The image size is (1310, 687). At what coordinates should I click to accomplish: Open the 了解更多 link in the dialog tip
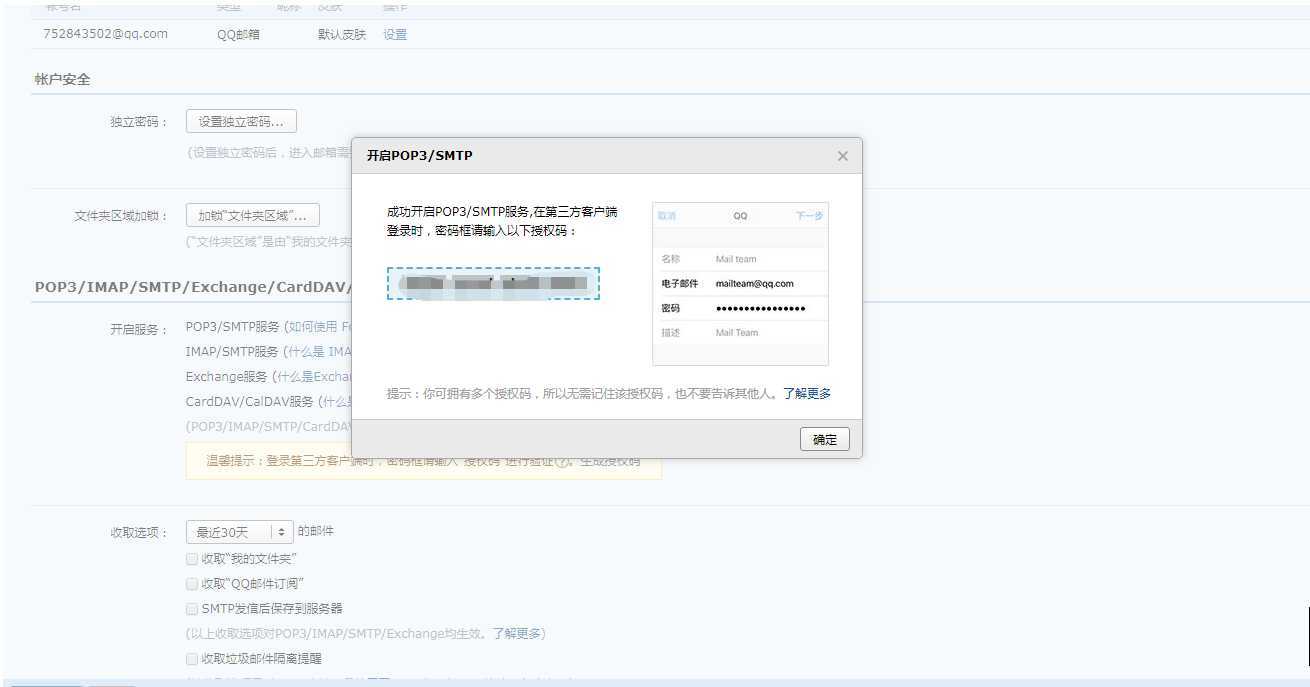[x=806, y=394]
